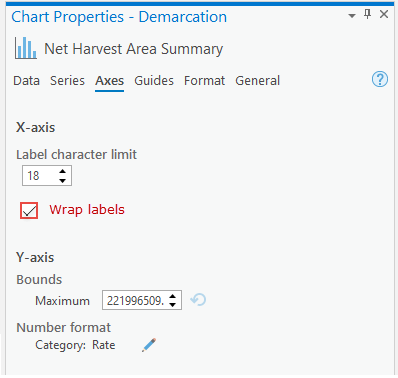Screen dimensions: 398x378
Task: Click the Wrap labels text label
Action: coord(87,210)
